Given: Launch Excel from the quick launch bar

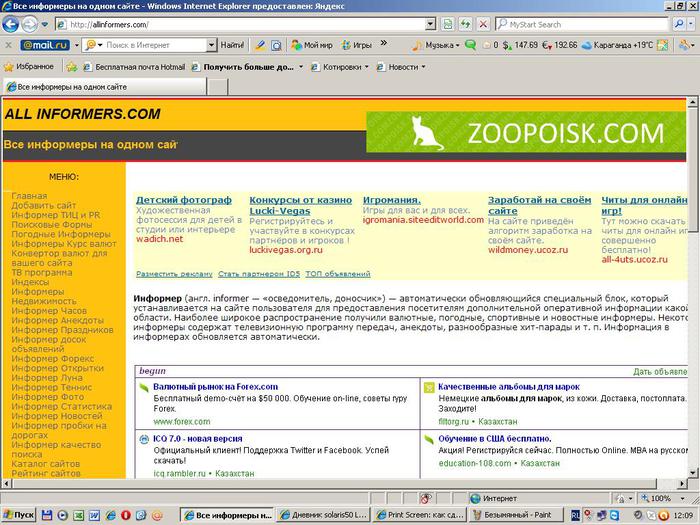Looking at the screenshot, I should (x=79, y=515).
